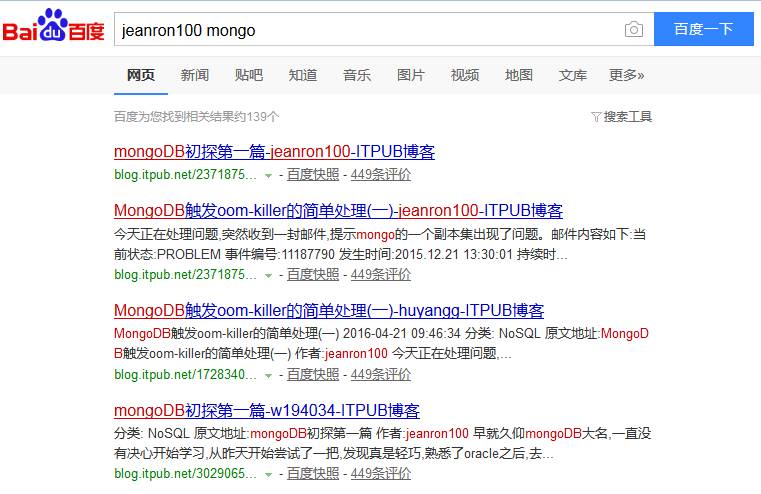
Task: Click the 百度为您找到相关结果约139个 text
Action: click(x=197, y=117)
